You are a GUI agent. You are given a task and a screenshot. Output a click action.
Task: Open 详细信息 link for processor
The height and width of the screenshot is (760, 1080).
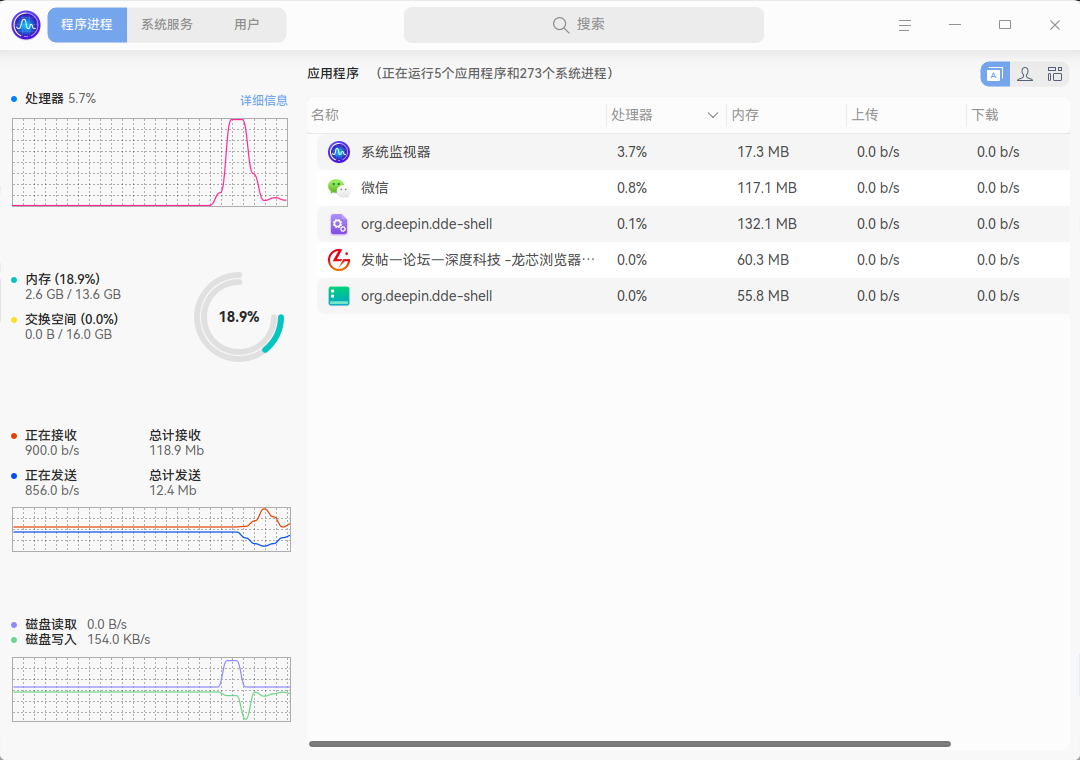tap(264, 101)
